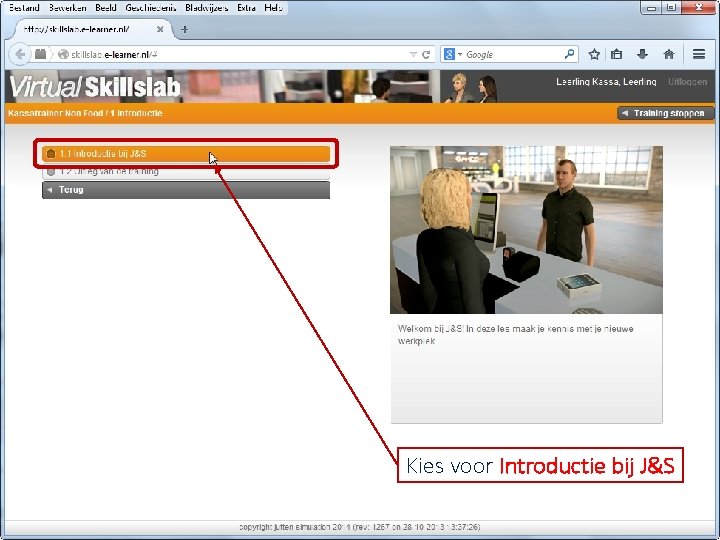The width and height of the screenshot is (720, 540).
Task: Open the Bewerken menu
Action: [x=68, y=7]
